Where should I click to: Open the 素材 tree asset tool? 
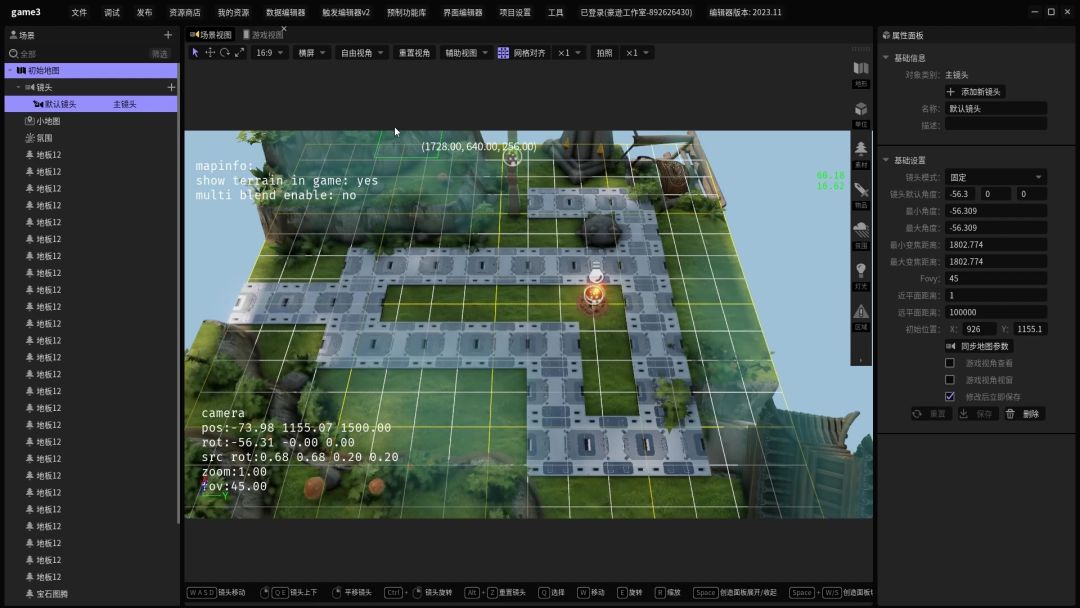pos(860,149)
